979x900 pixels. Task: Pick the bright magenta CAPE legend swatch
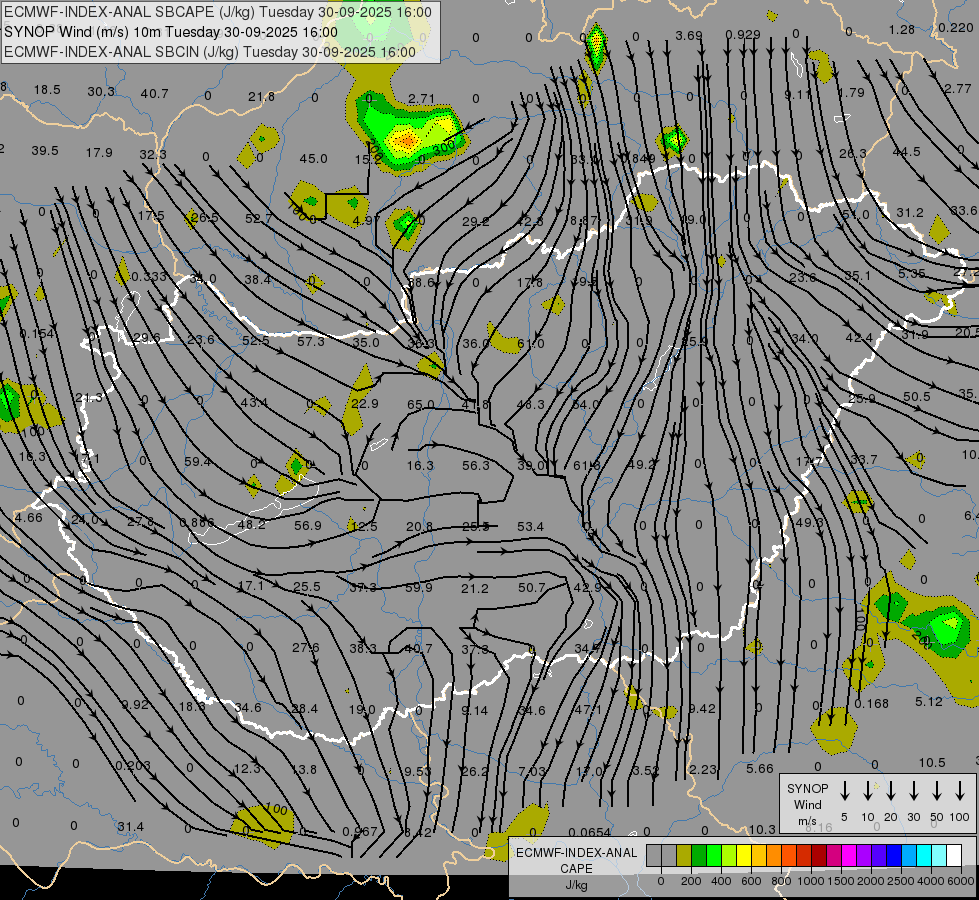click(x=849, y=855)
